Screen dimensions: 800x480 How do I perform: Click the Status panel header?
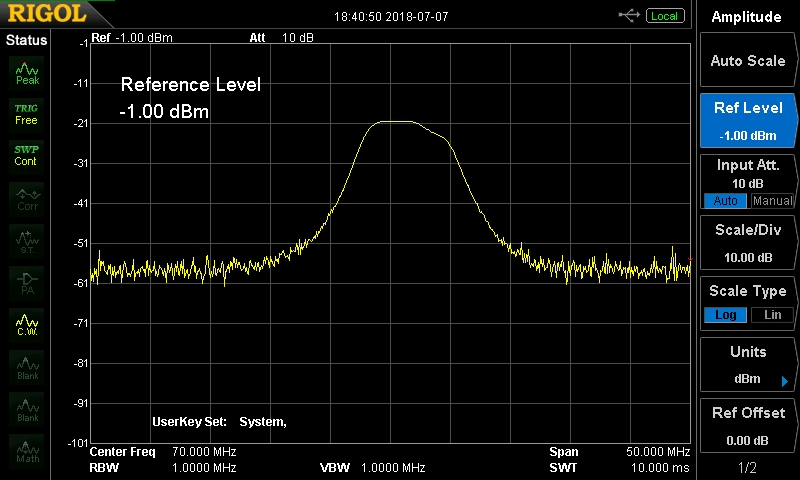click(26, 40)
